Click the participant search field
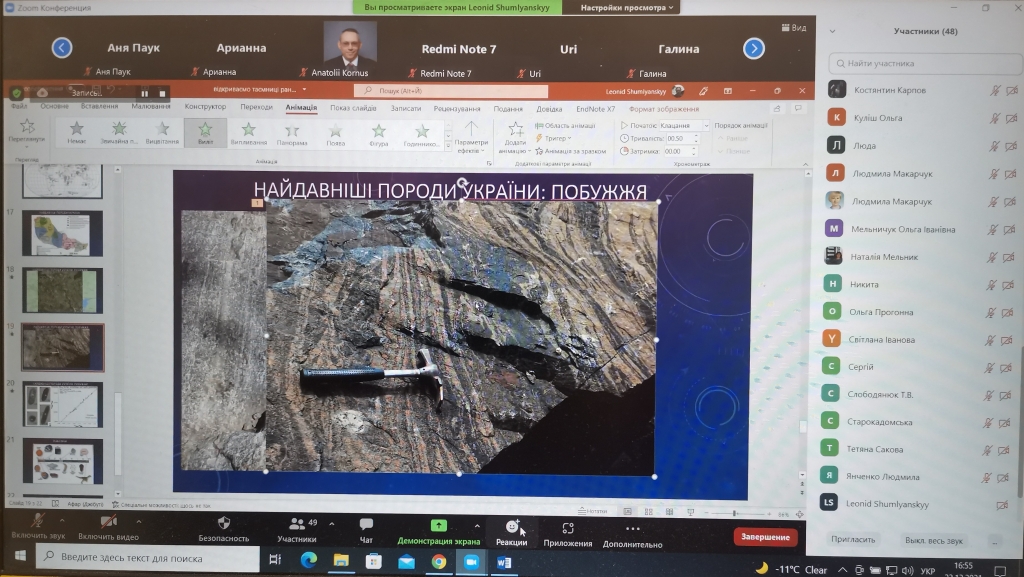Screen dimensions: 1024x577 [x=920, y=63]
